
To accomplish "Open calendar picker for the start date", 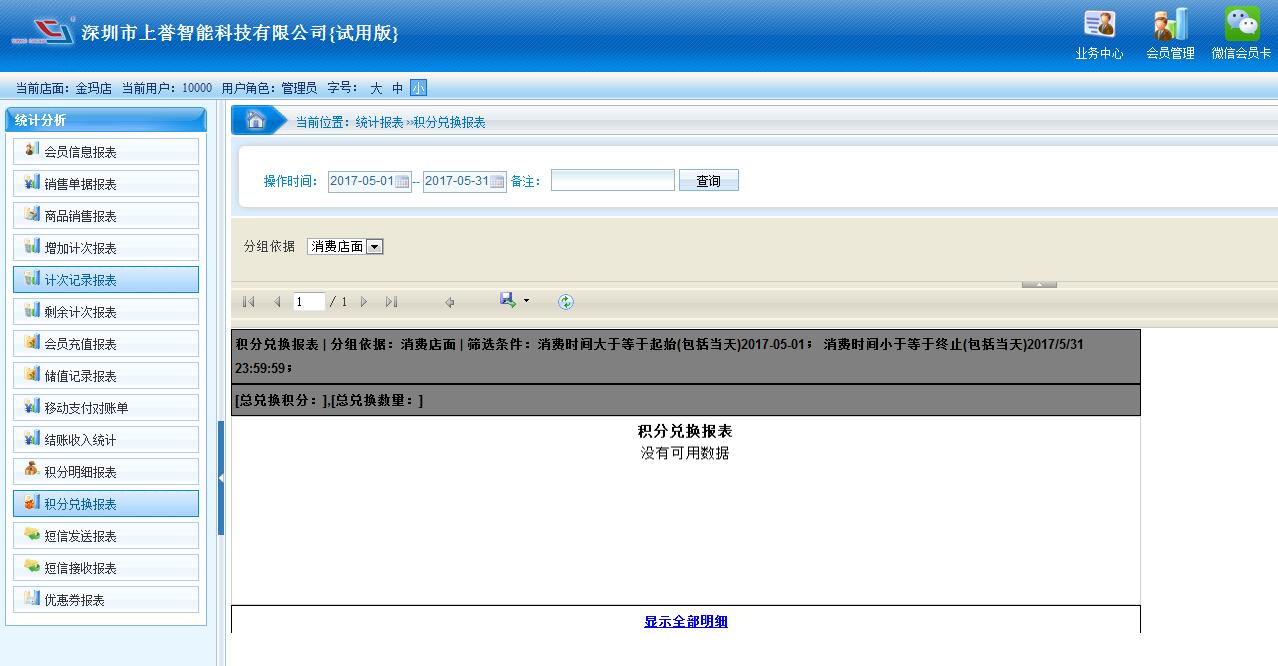I will point(402,182).
